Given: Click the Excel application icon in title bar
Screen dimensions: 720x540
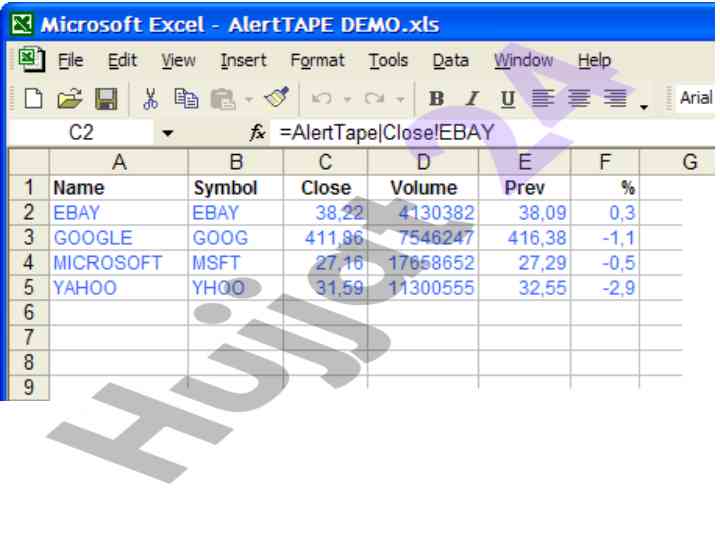Looking at the screenshot, I should (x=22, y=24).
